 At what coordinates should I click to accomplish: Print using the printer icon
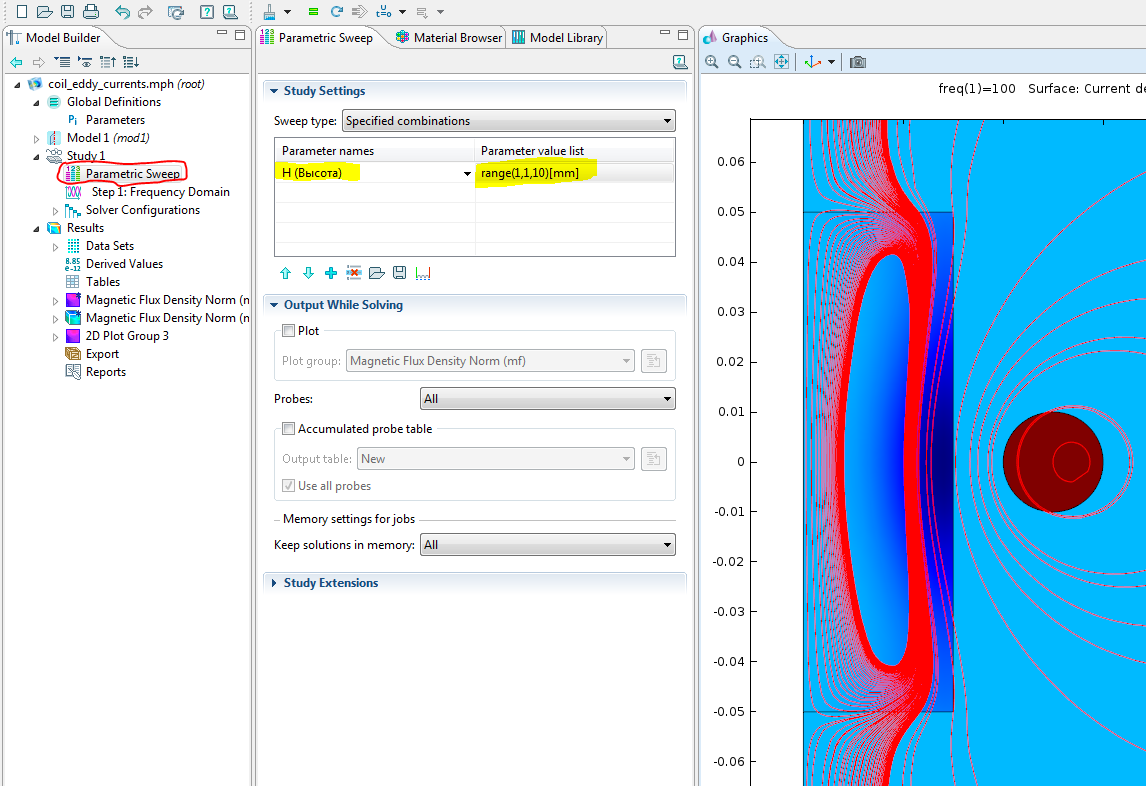click(x=91, y=11)
